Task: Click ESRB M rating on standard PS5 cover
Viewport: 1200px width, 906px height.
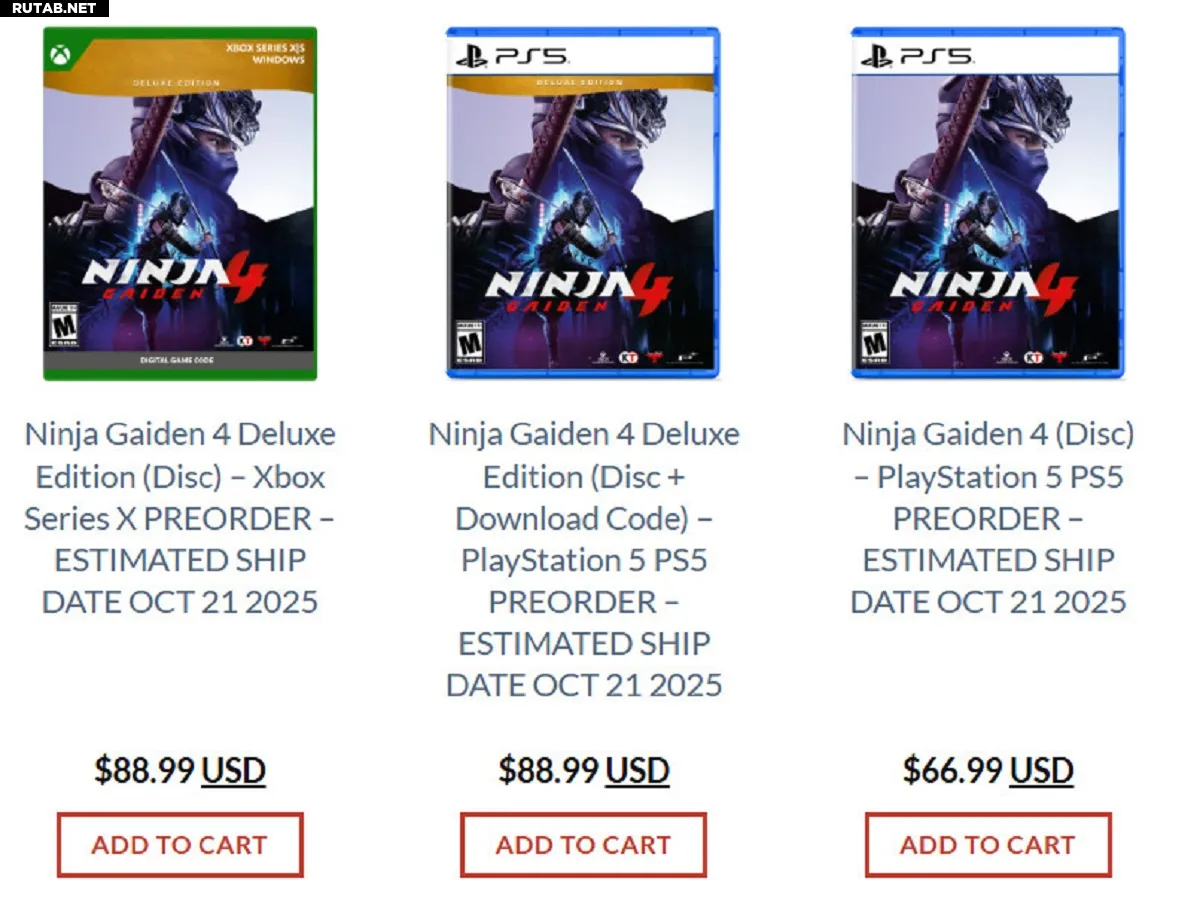Action: [873, 343]
